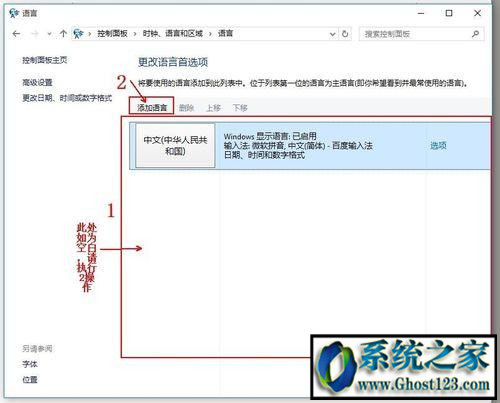Click the forward navigation arrow
The width and height of the screenshot is (500, 403).
(x=35, y=34)
